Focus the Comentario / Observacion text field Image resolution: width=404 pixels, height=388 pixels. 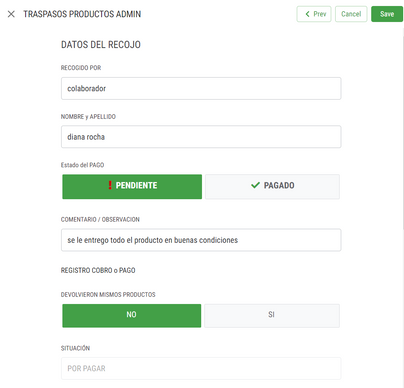(201, 240)
